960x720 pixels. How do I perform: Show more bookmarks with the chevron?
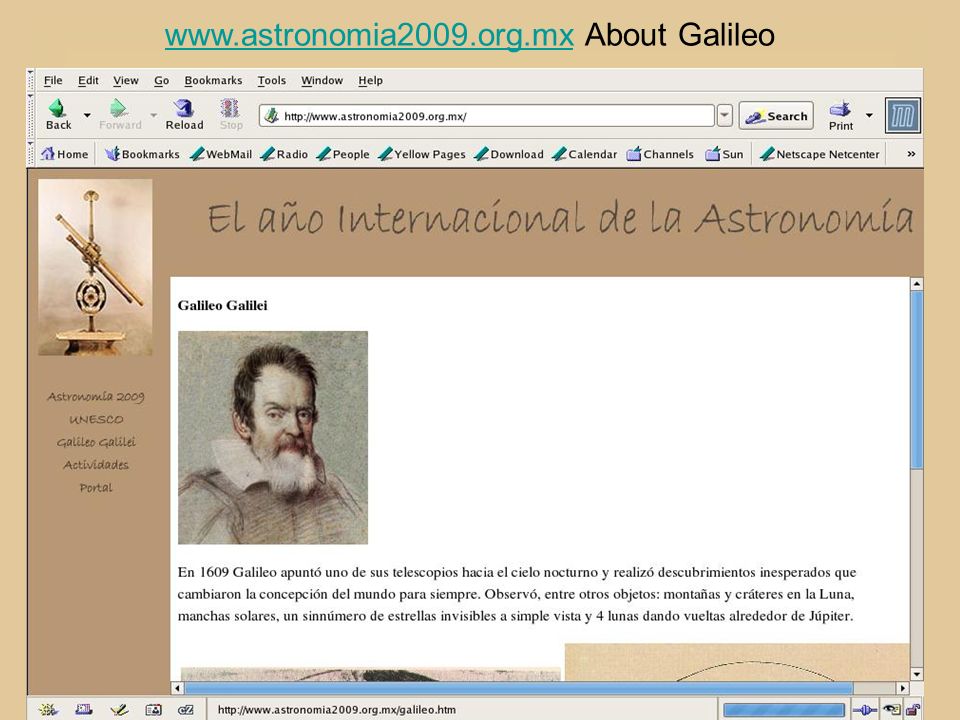tap(911, 154)
